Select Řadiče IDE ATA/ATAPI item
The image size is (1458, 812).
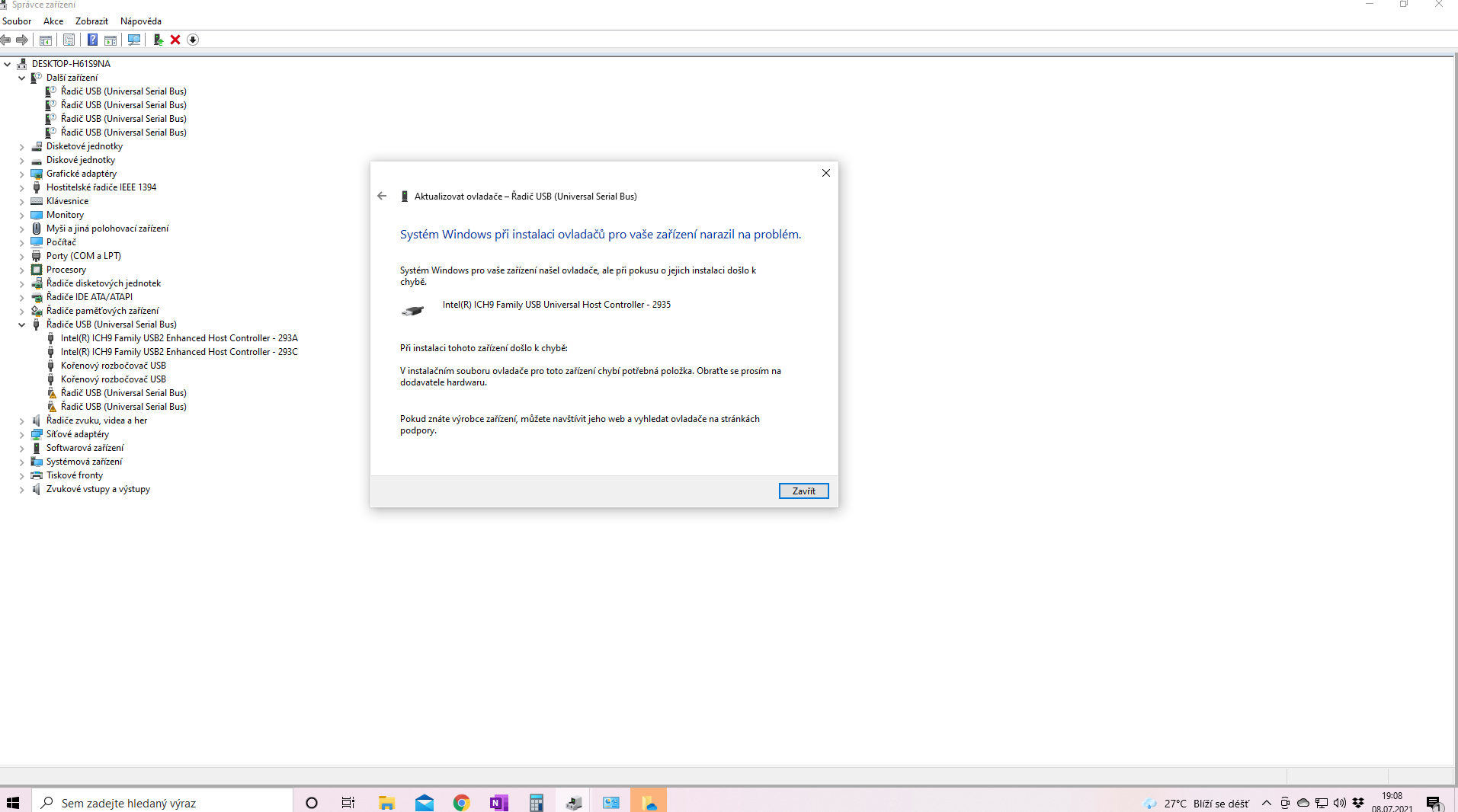point(89,297)
